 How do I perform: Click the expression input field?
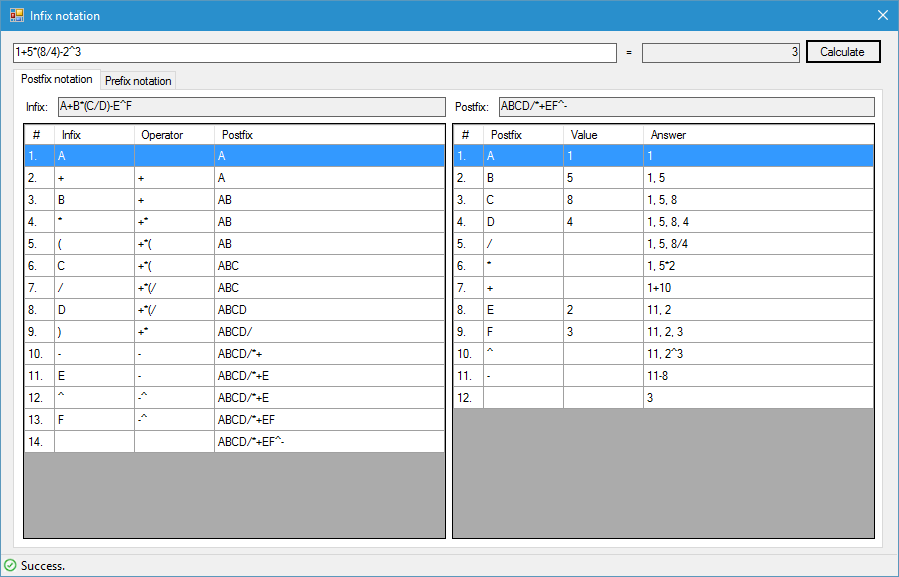pos(314,52)
